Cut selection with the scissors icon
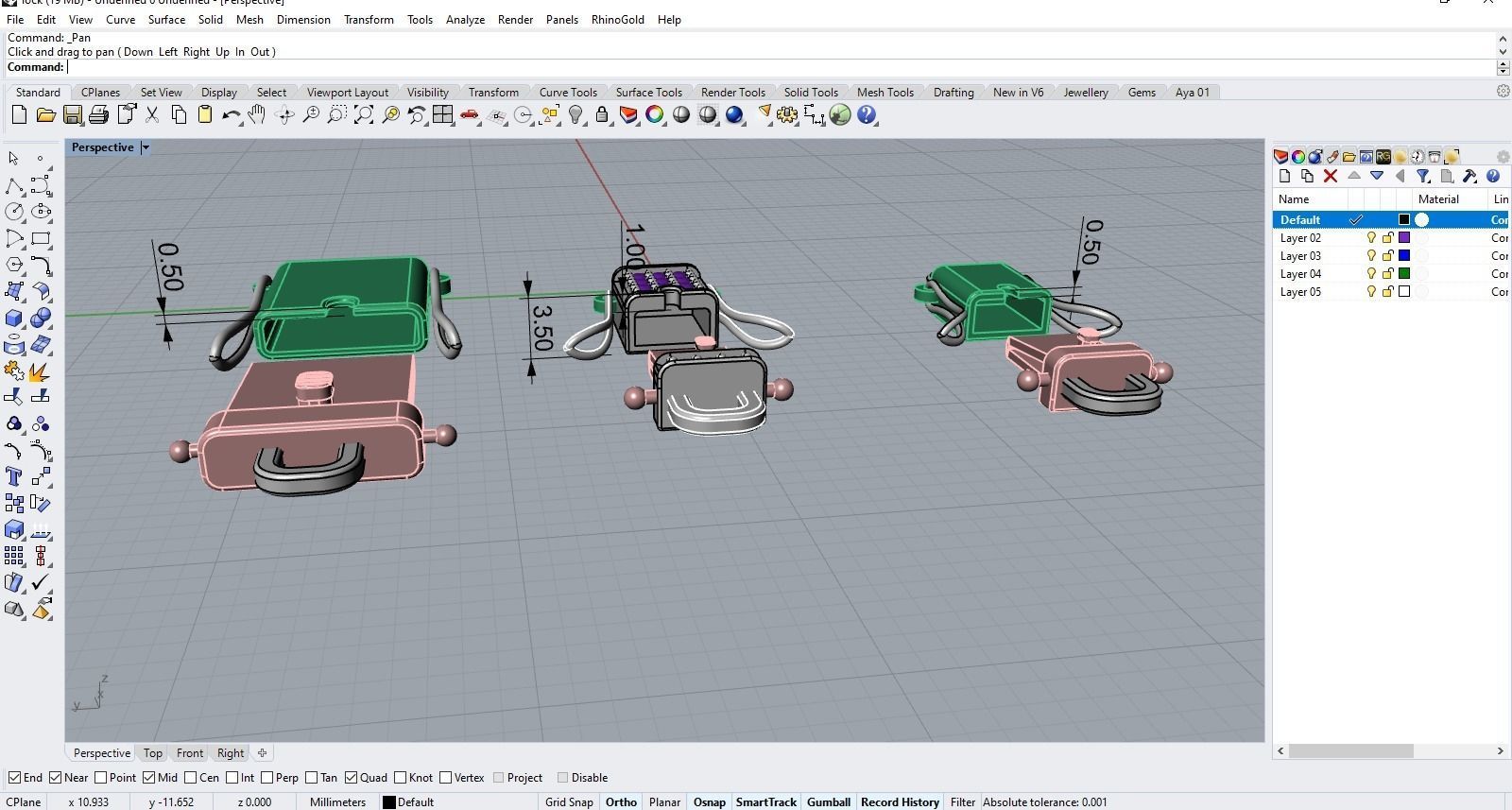Screen dimensions: 1512x810 pyautogui.click(x=151, y=115)
